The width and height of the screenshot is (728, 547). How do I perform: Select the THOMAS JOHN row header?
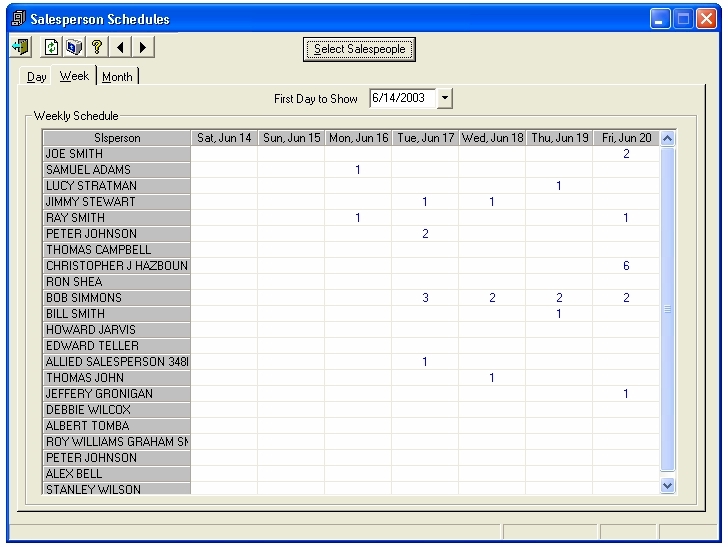117,378
